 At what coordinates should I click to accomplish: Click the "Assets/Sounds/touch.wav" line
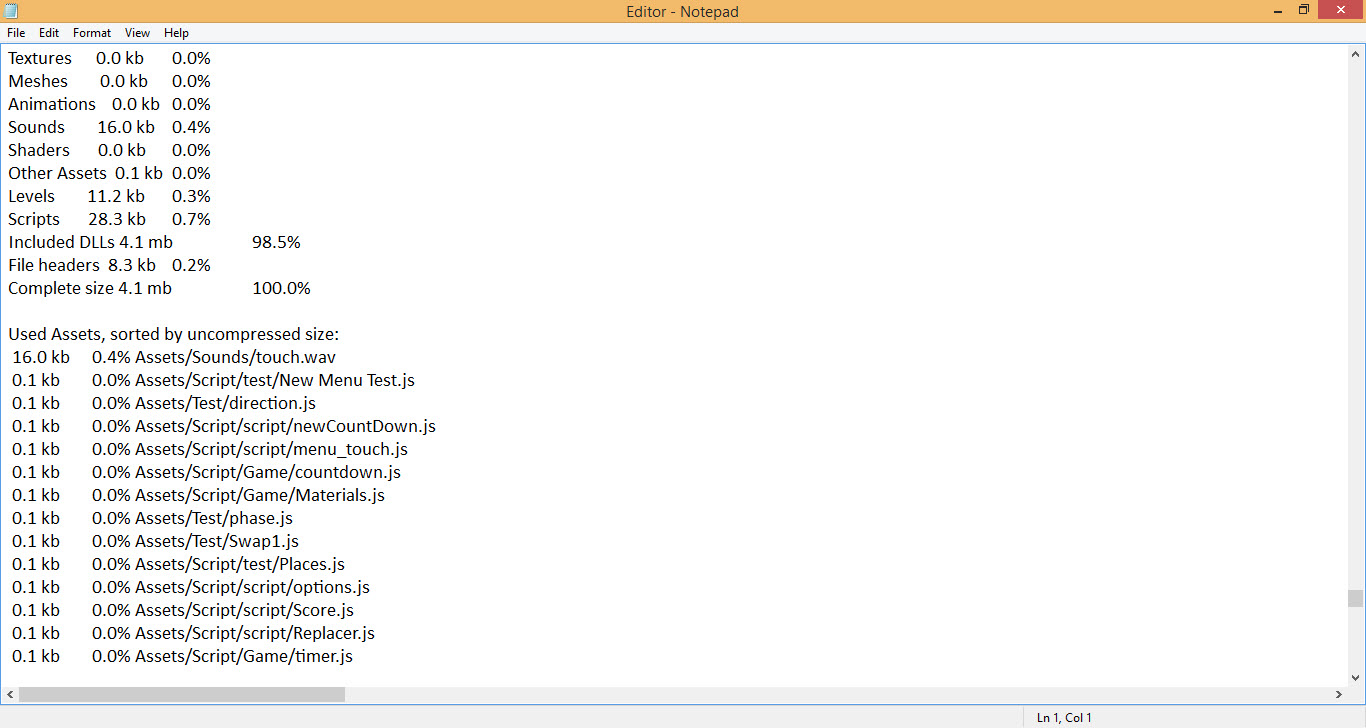coord(174,357)
